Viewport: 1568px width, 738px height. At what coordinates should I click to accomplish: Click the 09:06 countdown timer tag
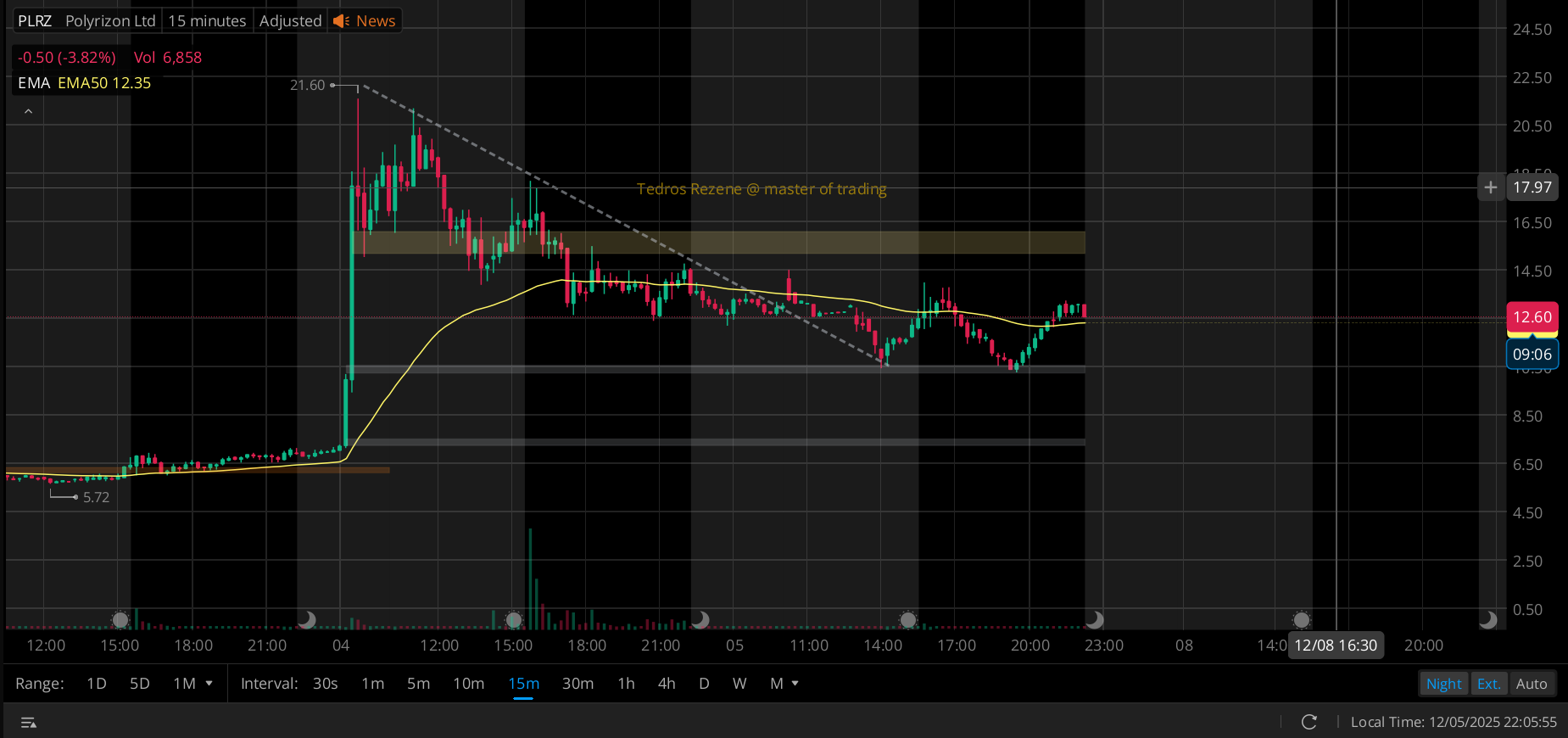click(1532, 354)
